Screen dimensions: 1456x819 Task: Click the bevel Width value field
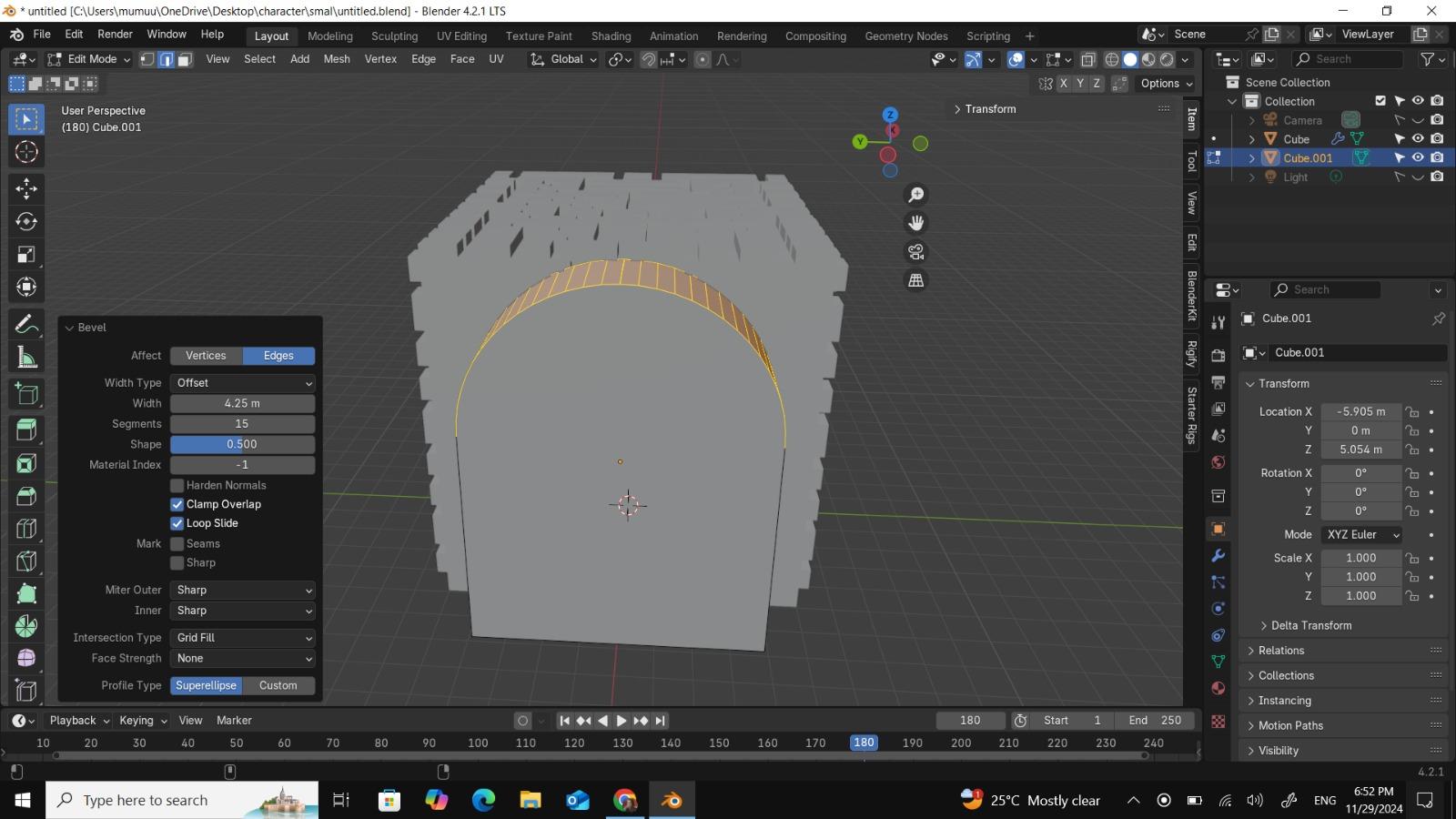[x=243, y=403]
